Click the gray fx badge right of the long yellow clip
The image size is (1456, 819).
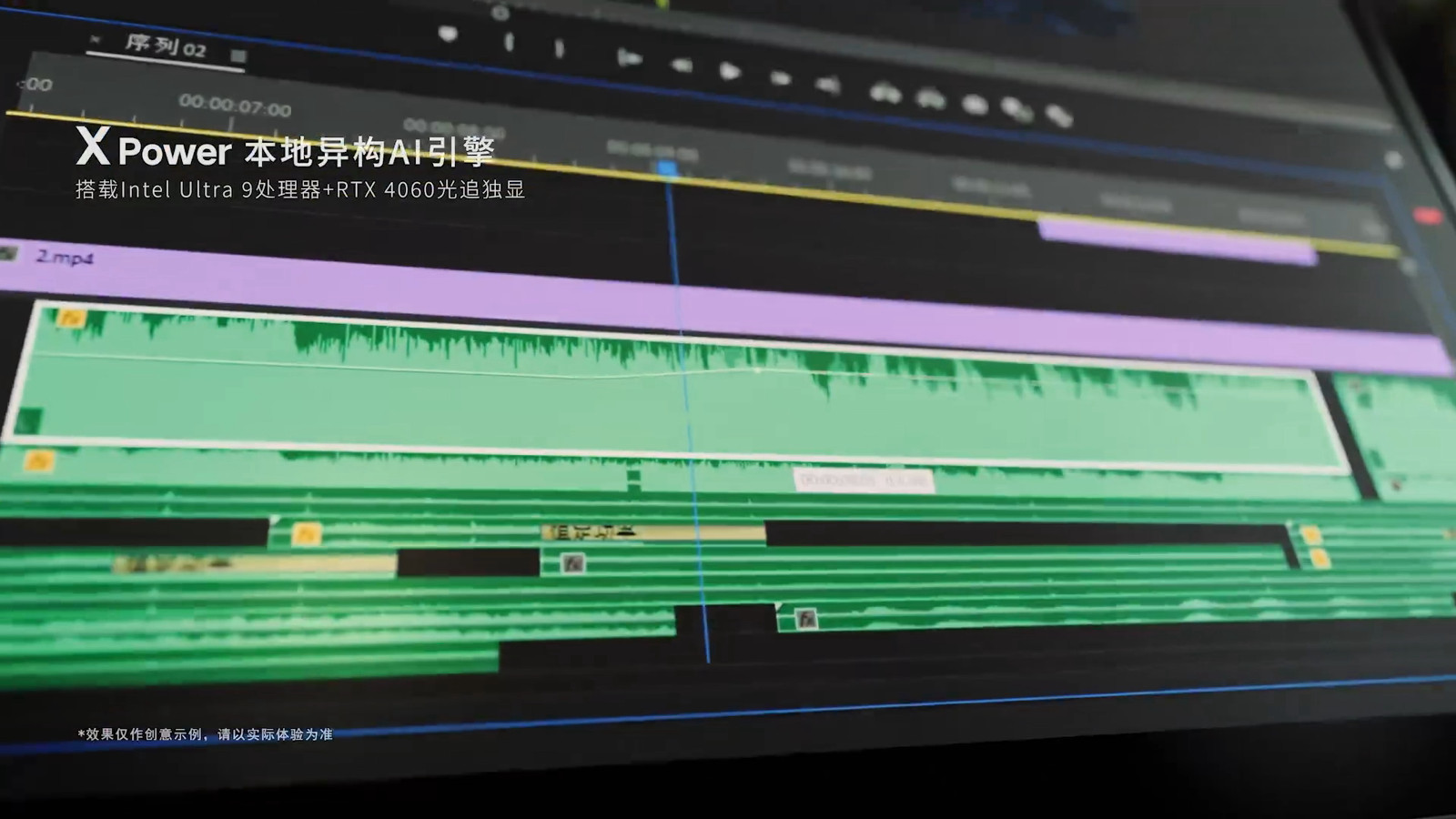coord(572,563)
